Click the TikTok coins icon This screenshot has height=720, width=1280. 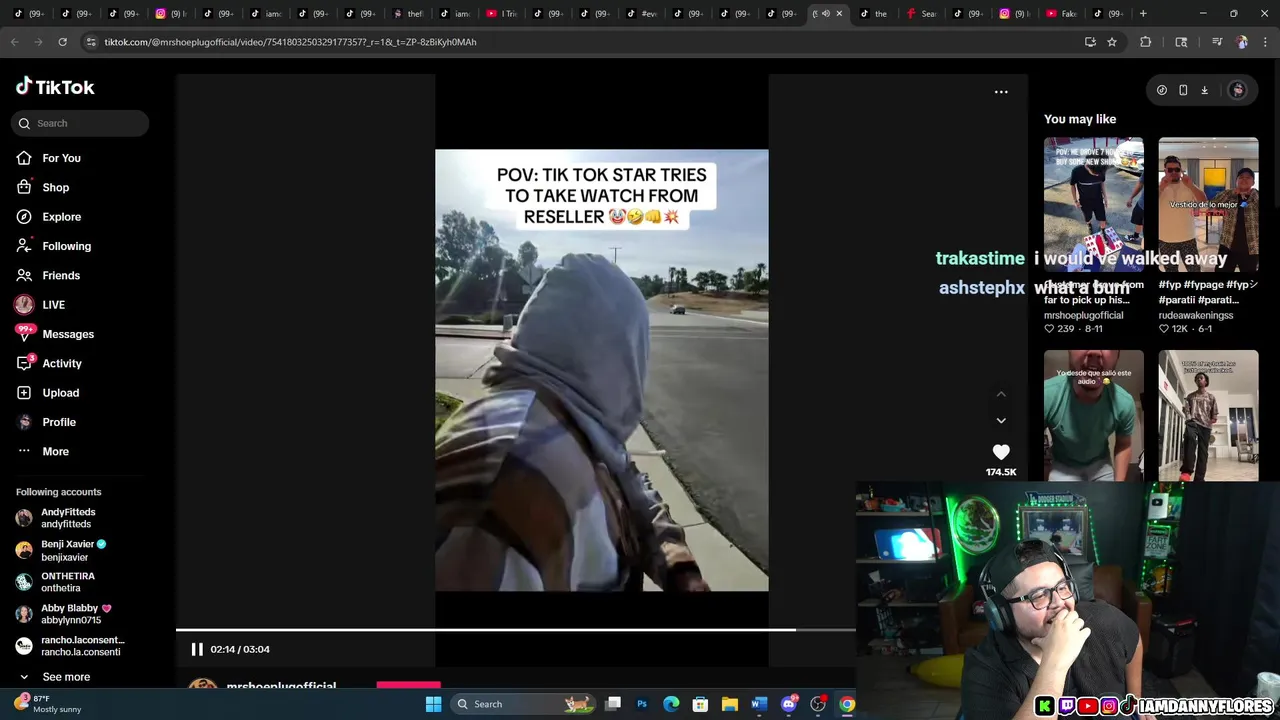tap(1162, 90)
